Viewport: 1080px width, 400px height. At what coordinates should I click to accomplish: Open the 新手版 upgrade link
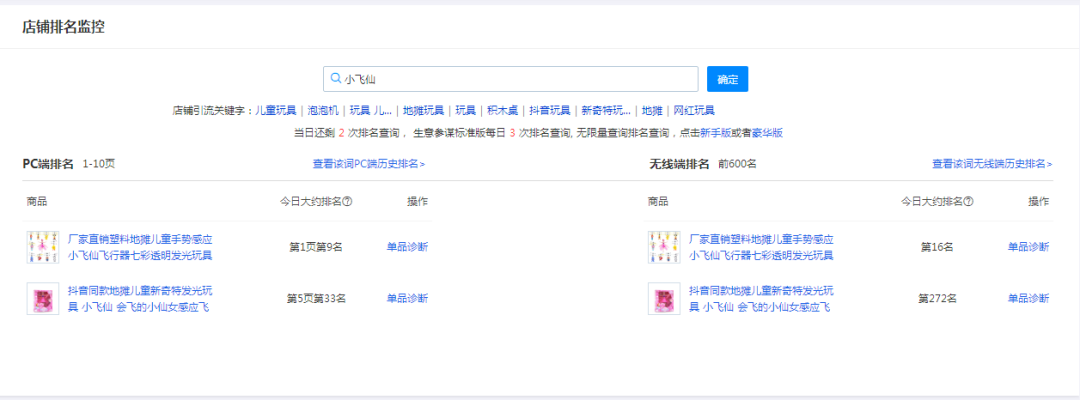[719, 132]
